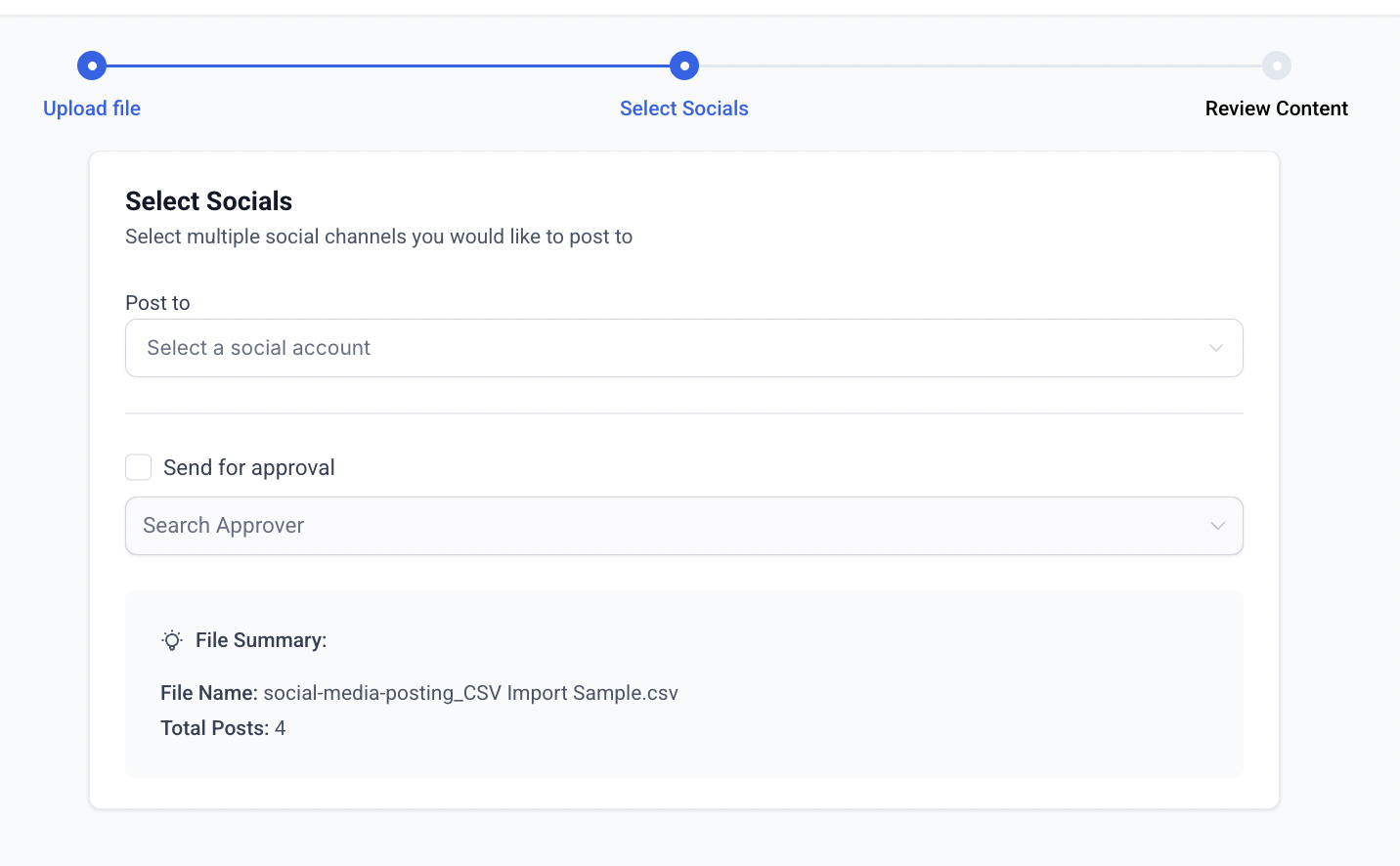1400x866 pixels.
Task: Select the Select Socials step label
Action: [x=684, y=108]
